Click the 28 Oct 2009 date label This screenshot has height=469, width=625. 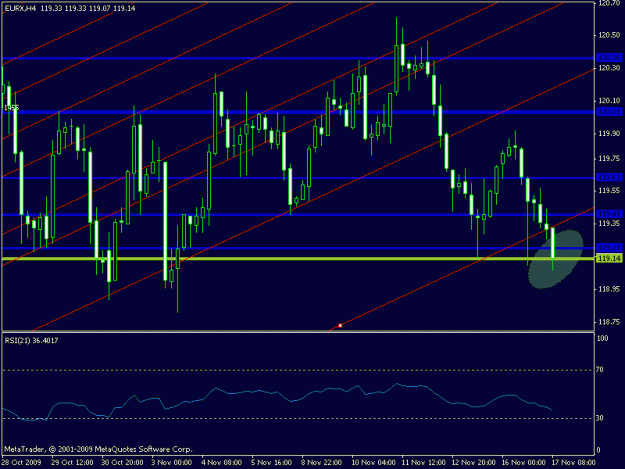click(x=21, y=463)
